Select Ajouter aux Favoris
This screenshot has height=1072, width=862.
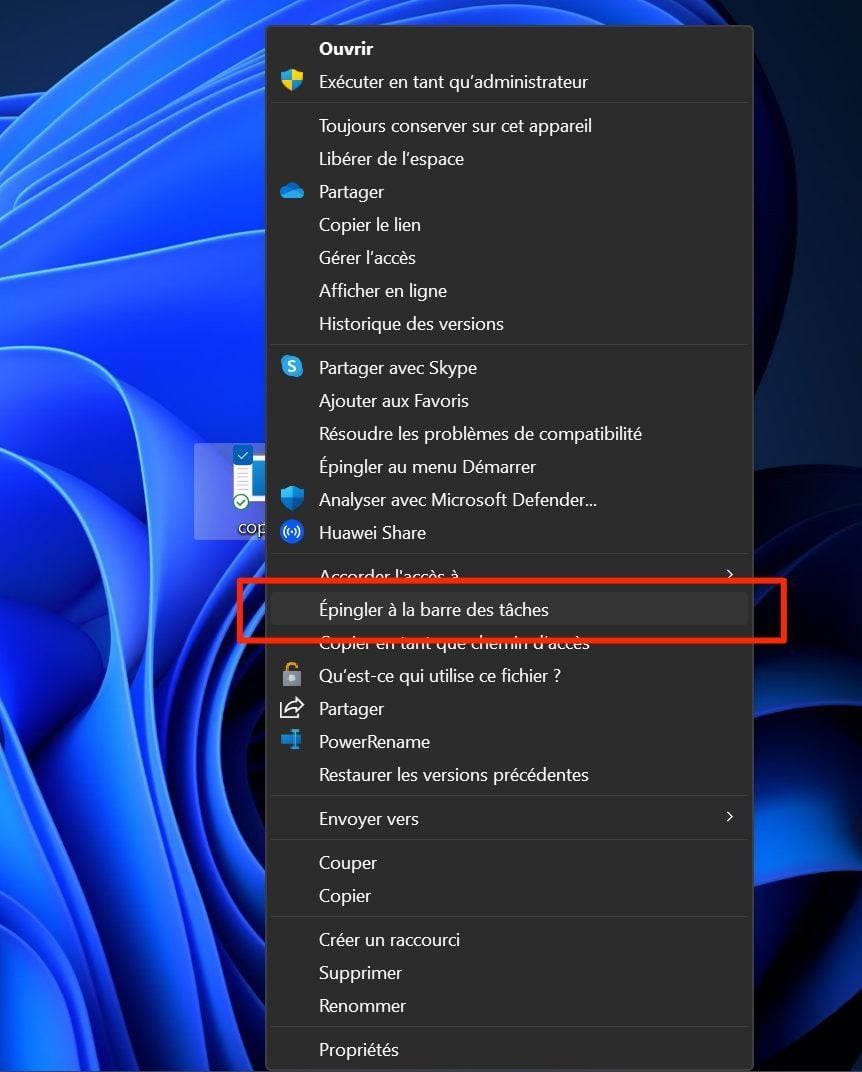click(509, 401)
